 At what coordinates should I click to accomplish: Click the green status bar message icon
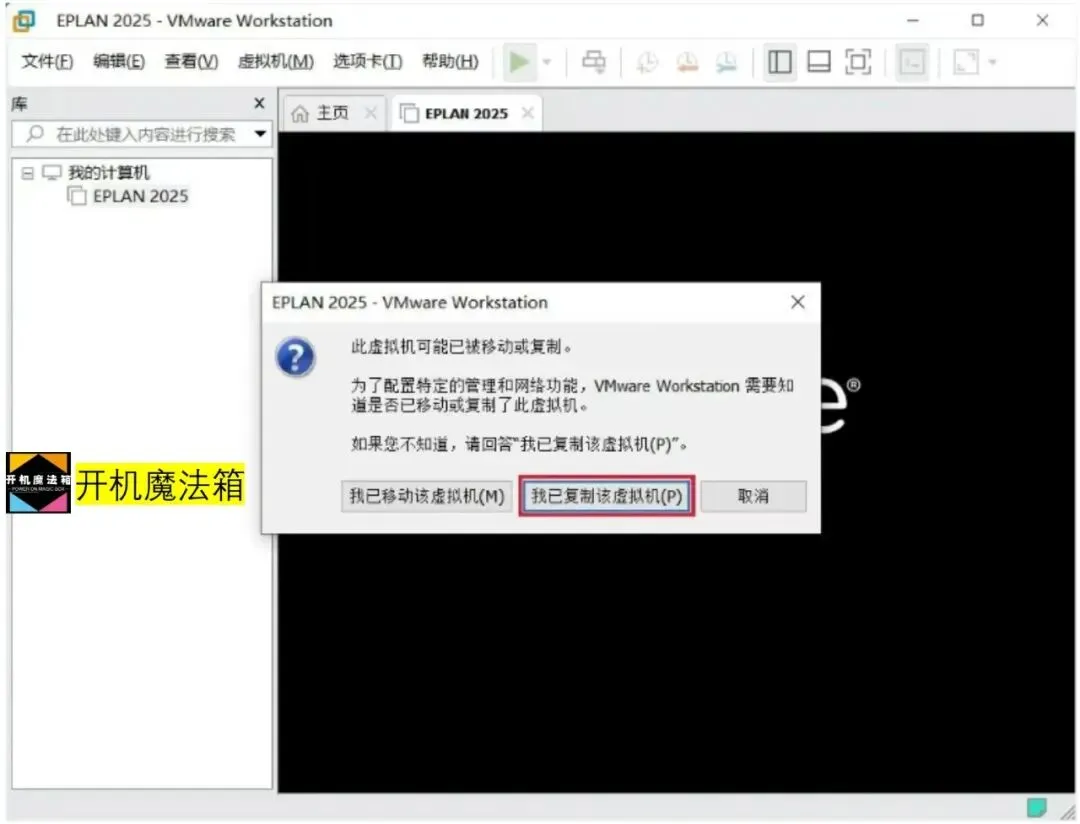point(1037,807)
